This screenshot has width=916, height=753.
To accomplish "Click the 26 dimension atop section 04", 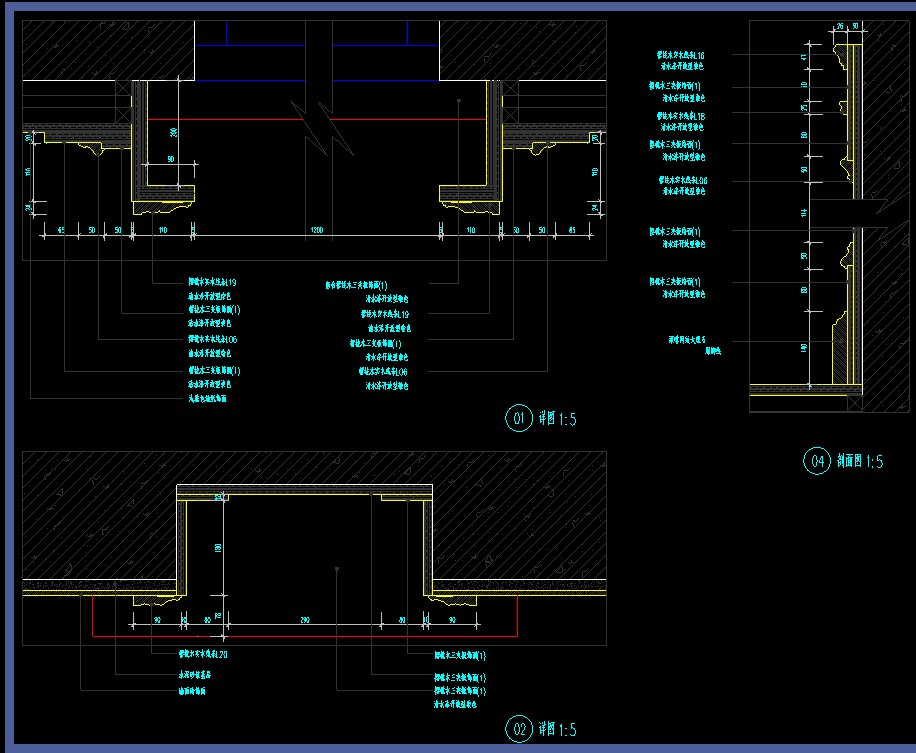I will tap(840, 26).
